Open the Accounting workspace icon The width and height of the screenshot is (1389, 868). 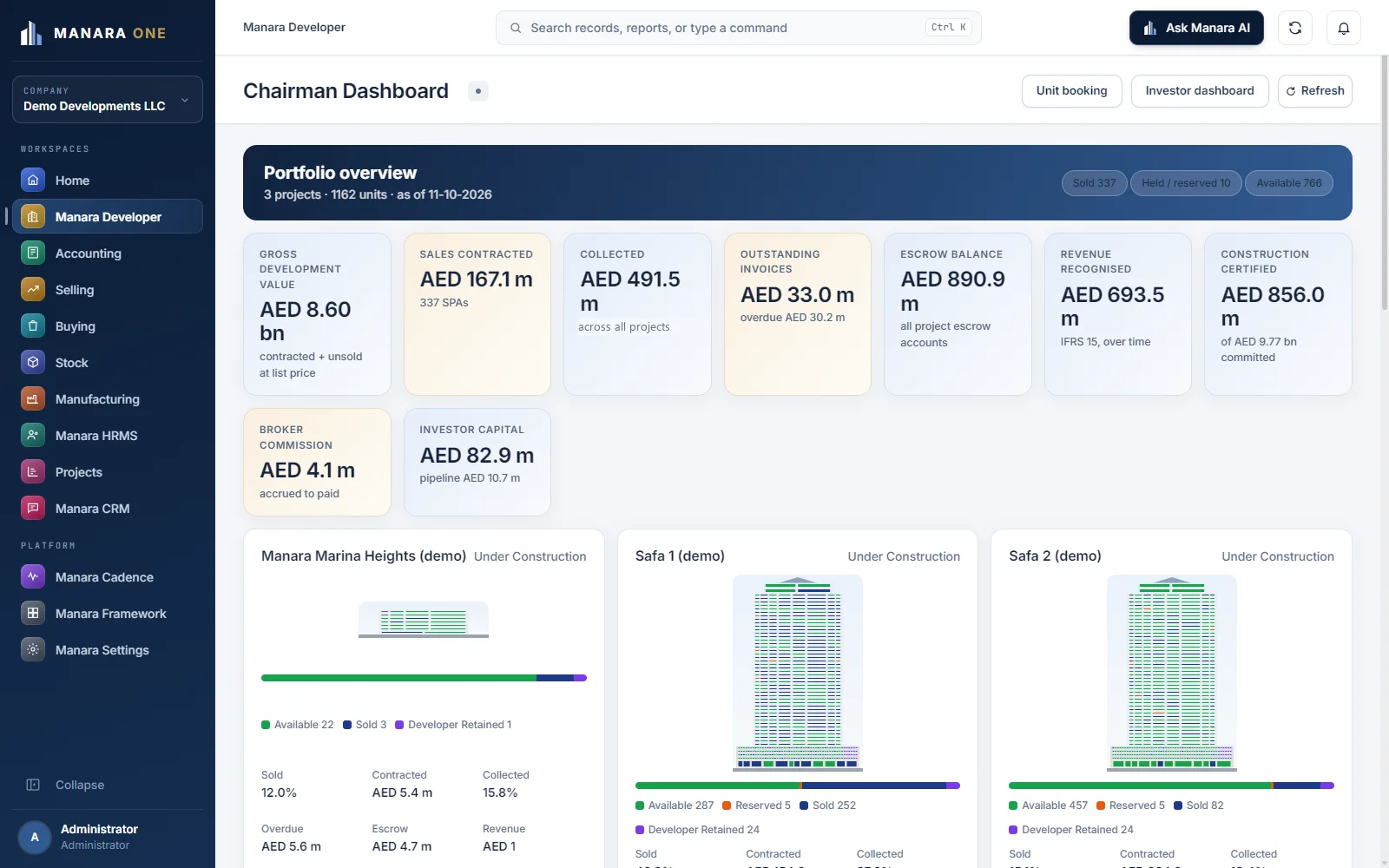33,253
